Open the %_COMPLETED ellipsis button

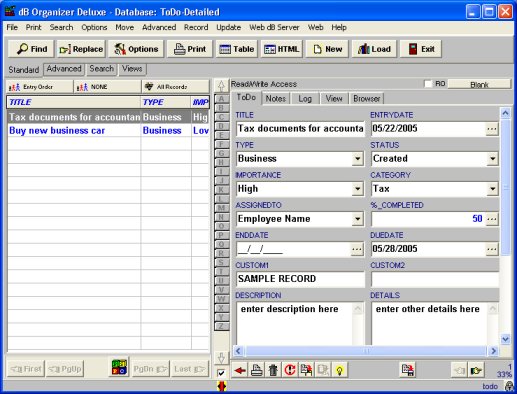pyautogui.click(x=492, y=219)
